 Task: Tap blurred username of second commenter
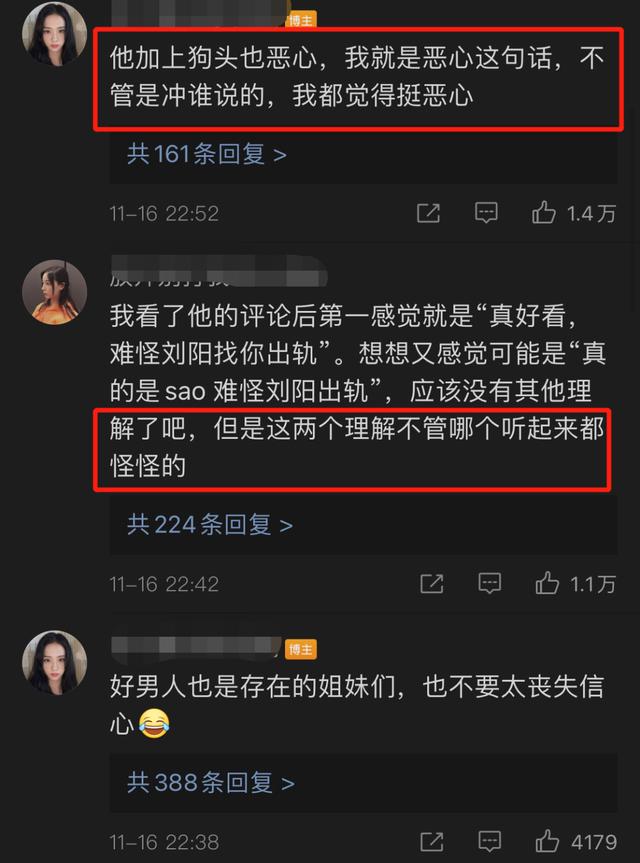point(219,272)
